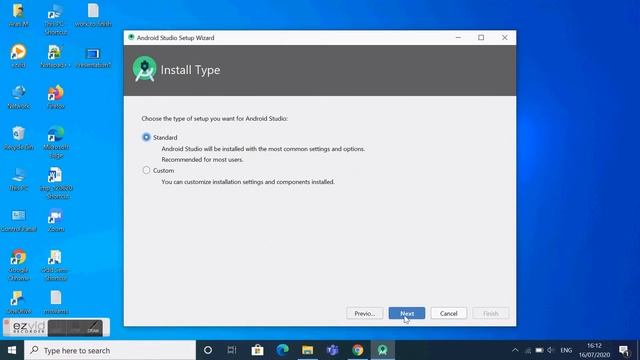
Task: Click the volume speaker icon in tray
Action: point(551,350)
